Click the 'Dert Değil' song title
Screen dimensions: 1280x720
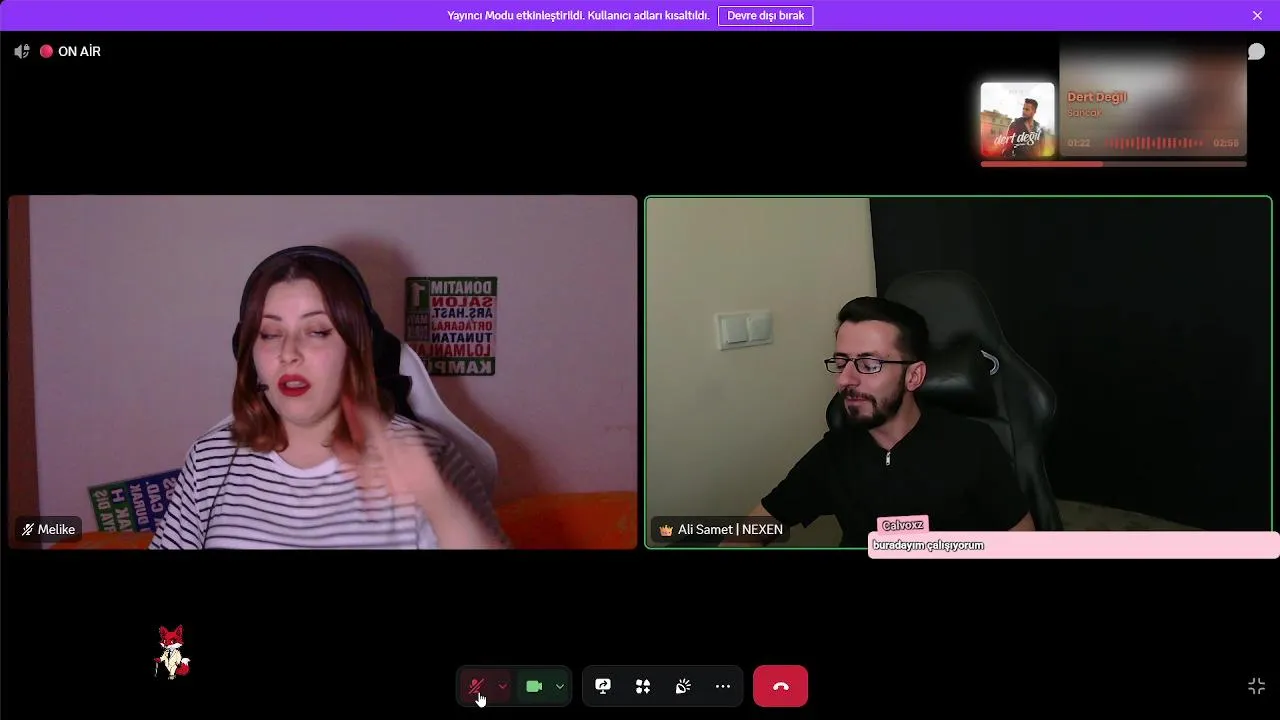1096,97
